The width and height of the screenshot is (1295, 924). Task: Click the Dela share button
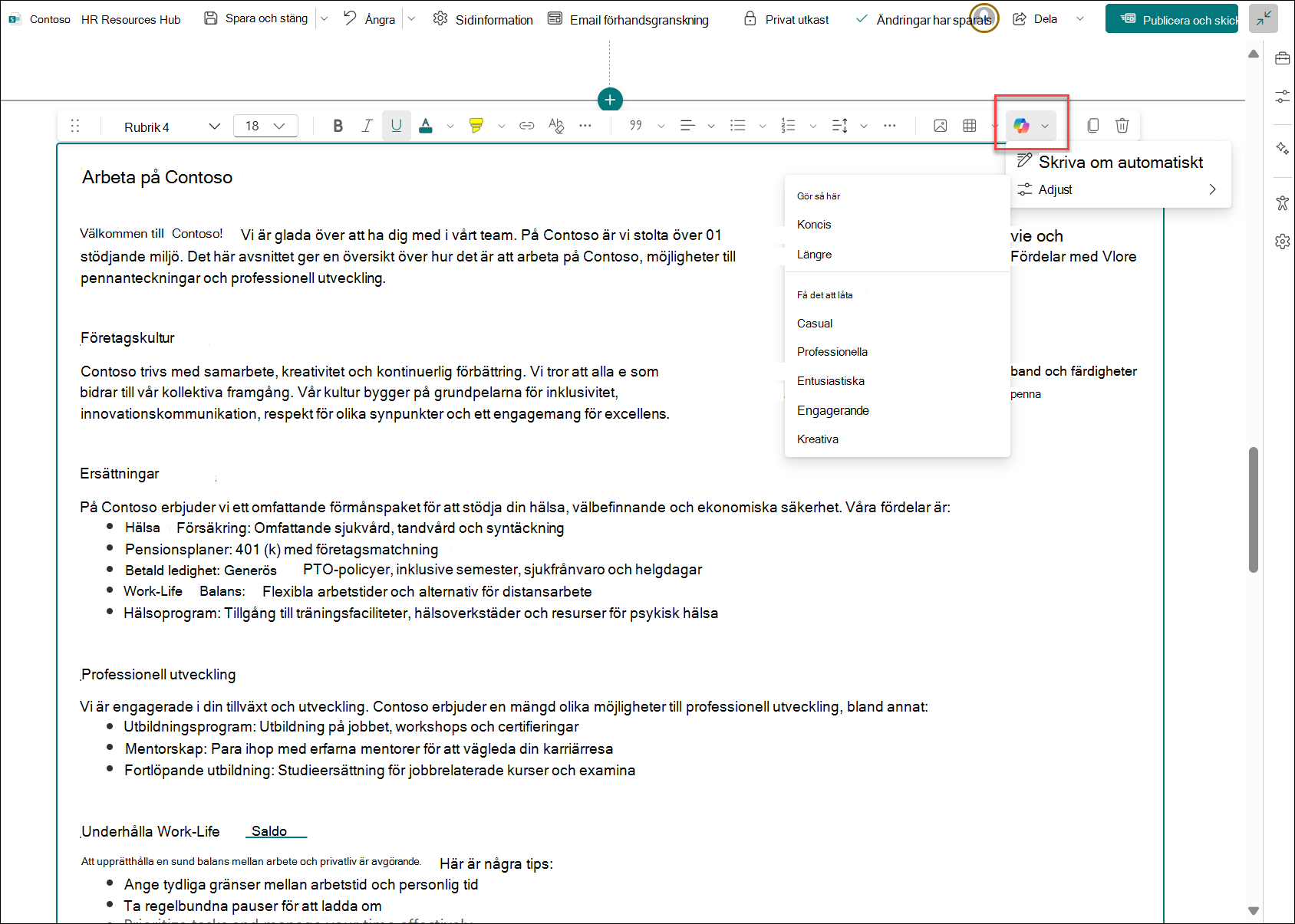pos(1036,19)
